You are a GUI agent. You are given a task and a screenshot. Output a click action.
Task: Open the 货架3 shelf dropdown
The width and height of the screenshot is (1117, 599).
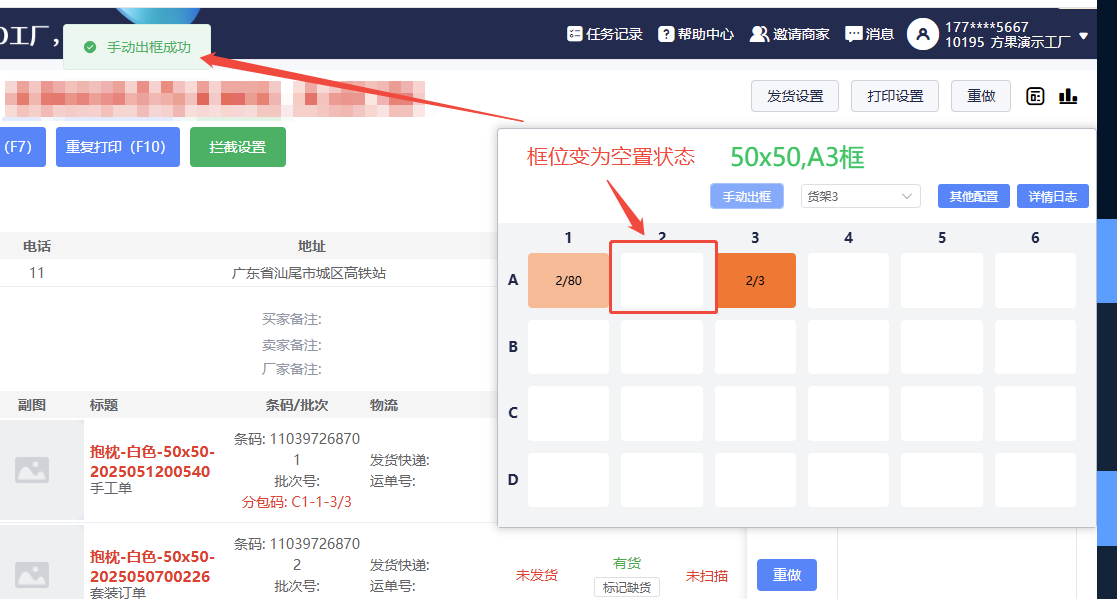coord(861,197)
